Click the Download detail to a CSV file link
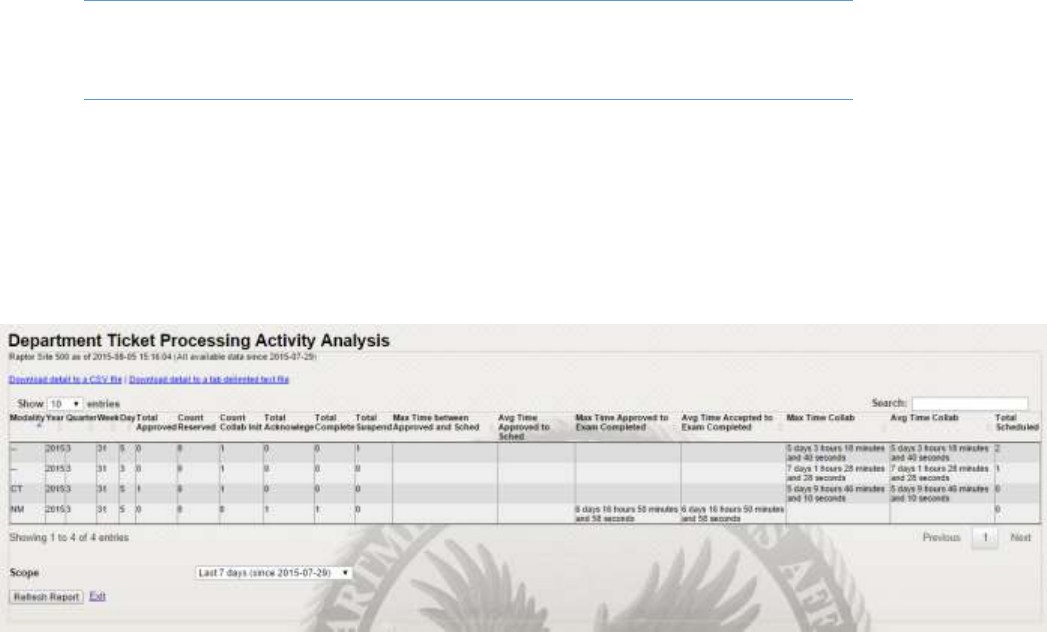Screen dimensions: 1047x632 [x=65, y=379]
